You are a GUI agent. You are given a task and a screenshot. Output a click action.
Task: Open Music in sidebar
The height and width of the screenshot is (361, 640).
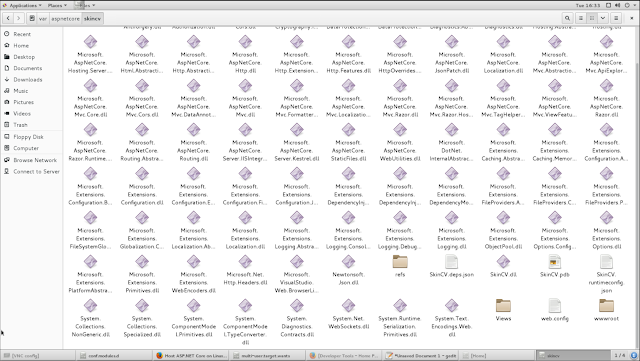tap(20, 91)
